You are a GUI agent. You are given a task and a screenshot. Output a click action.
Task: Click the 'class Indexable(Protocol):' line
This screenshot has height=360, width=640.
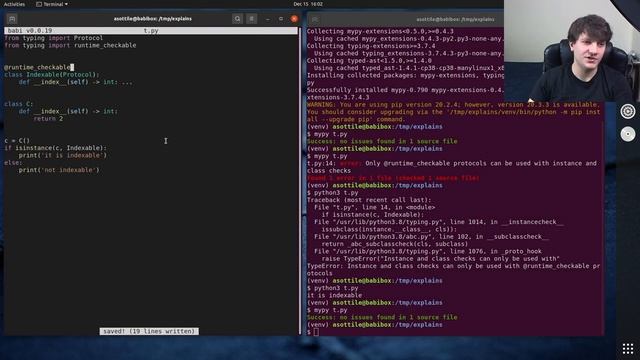pos(52,75)
